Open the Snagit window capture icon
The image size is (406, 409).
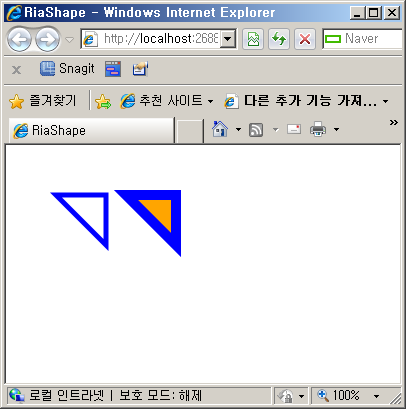click(113, 69)
